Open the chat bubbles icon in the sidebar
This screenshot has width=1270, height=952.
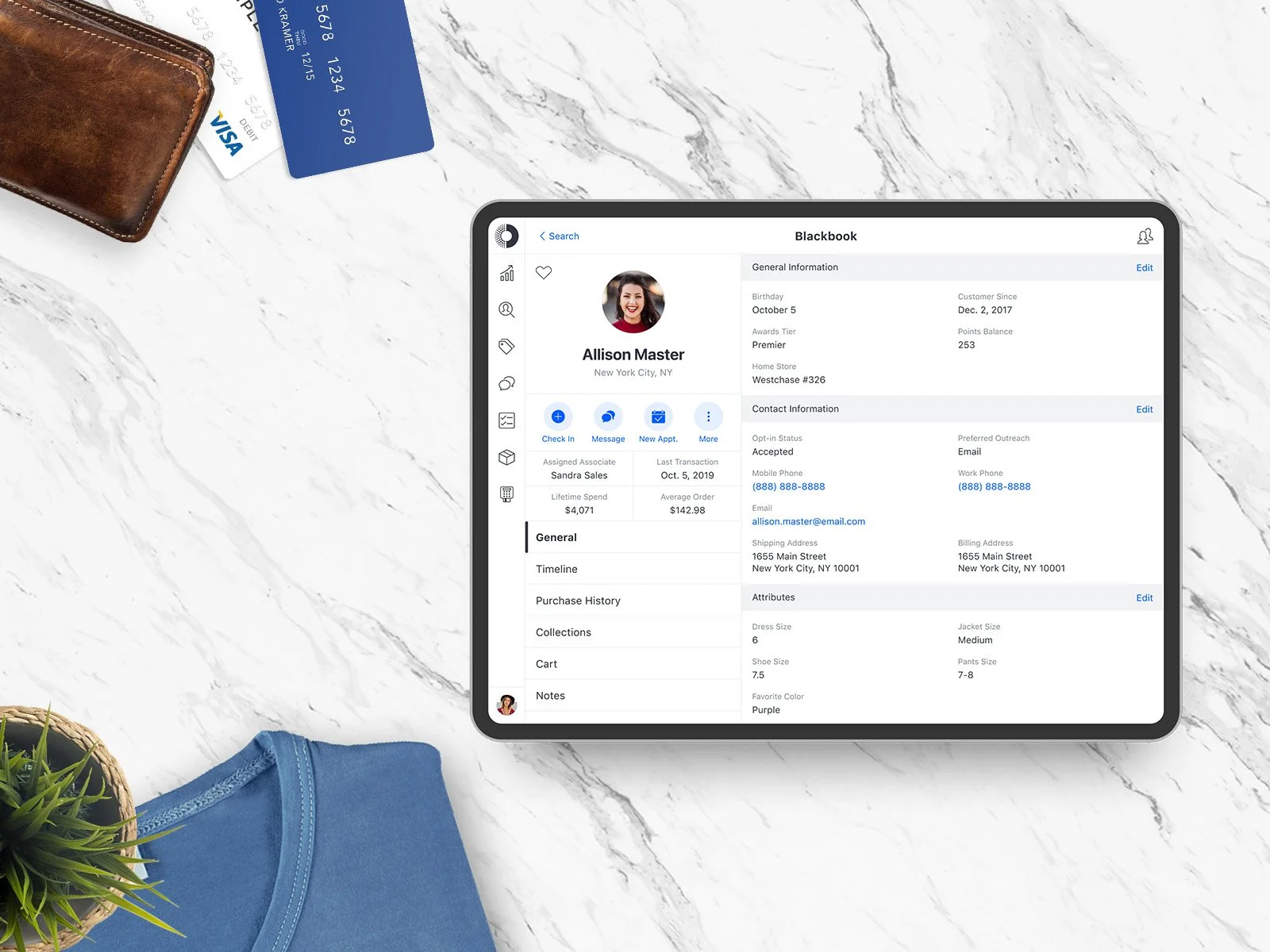click(x=506, y=383)
